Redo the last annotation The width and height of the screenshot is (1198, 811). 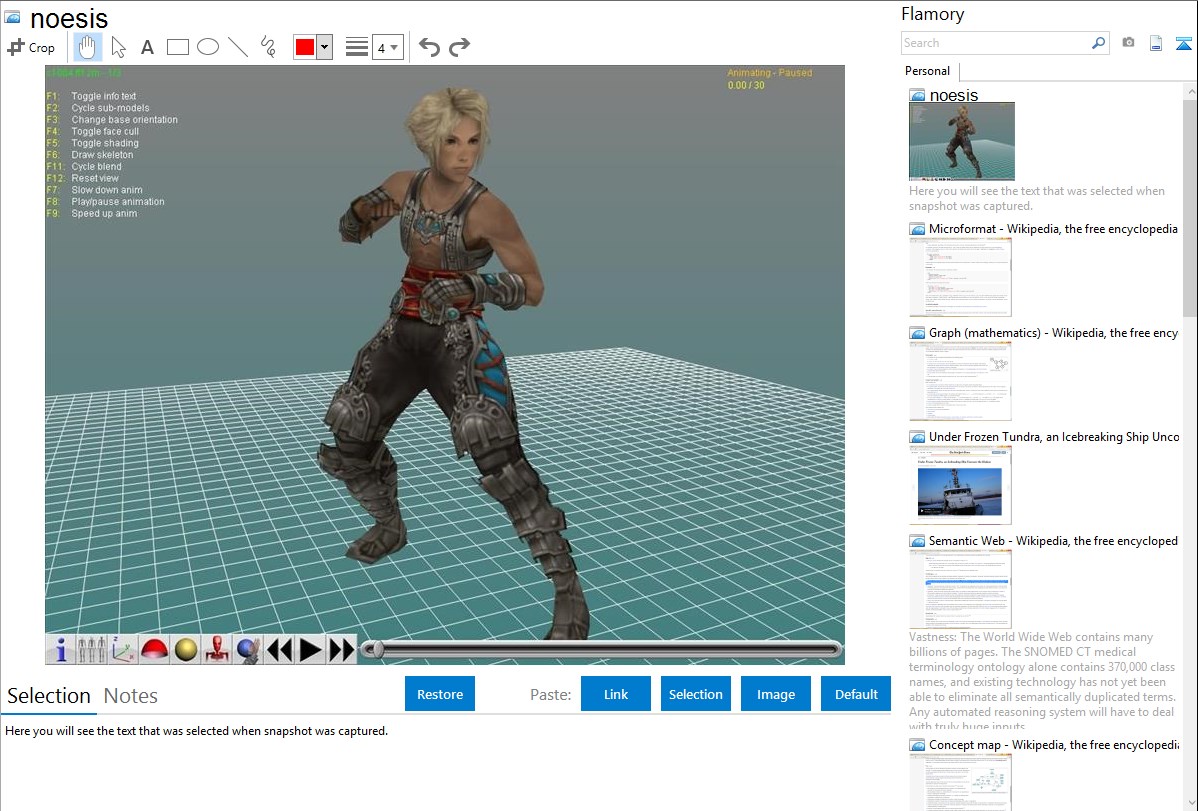point(459,47)
